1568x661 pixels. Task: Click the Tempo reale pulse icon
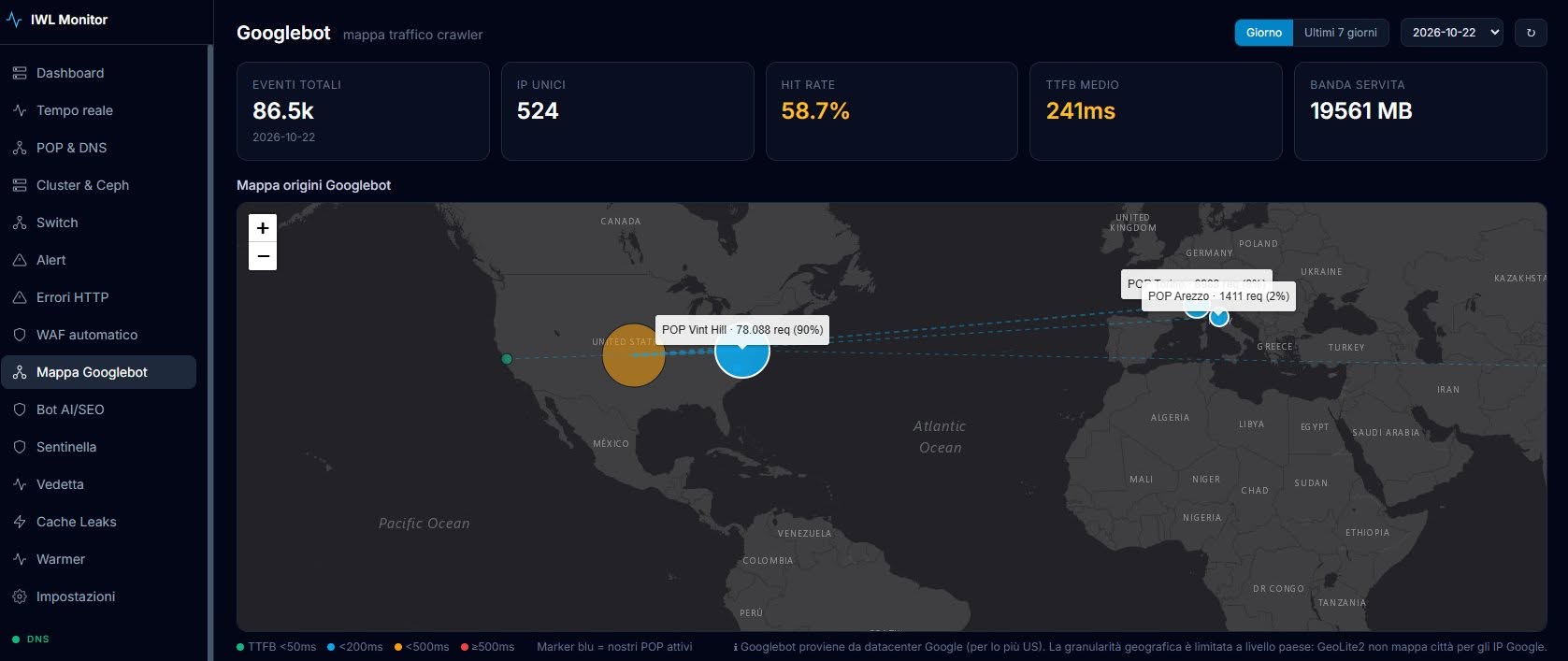coord(20,110)
